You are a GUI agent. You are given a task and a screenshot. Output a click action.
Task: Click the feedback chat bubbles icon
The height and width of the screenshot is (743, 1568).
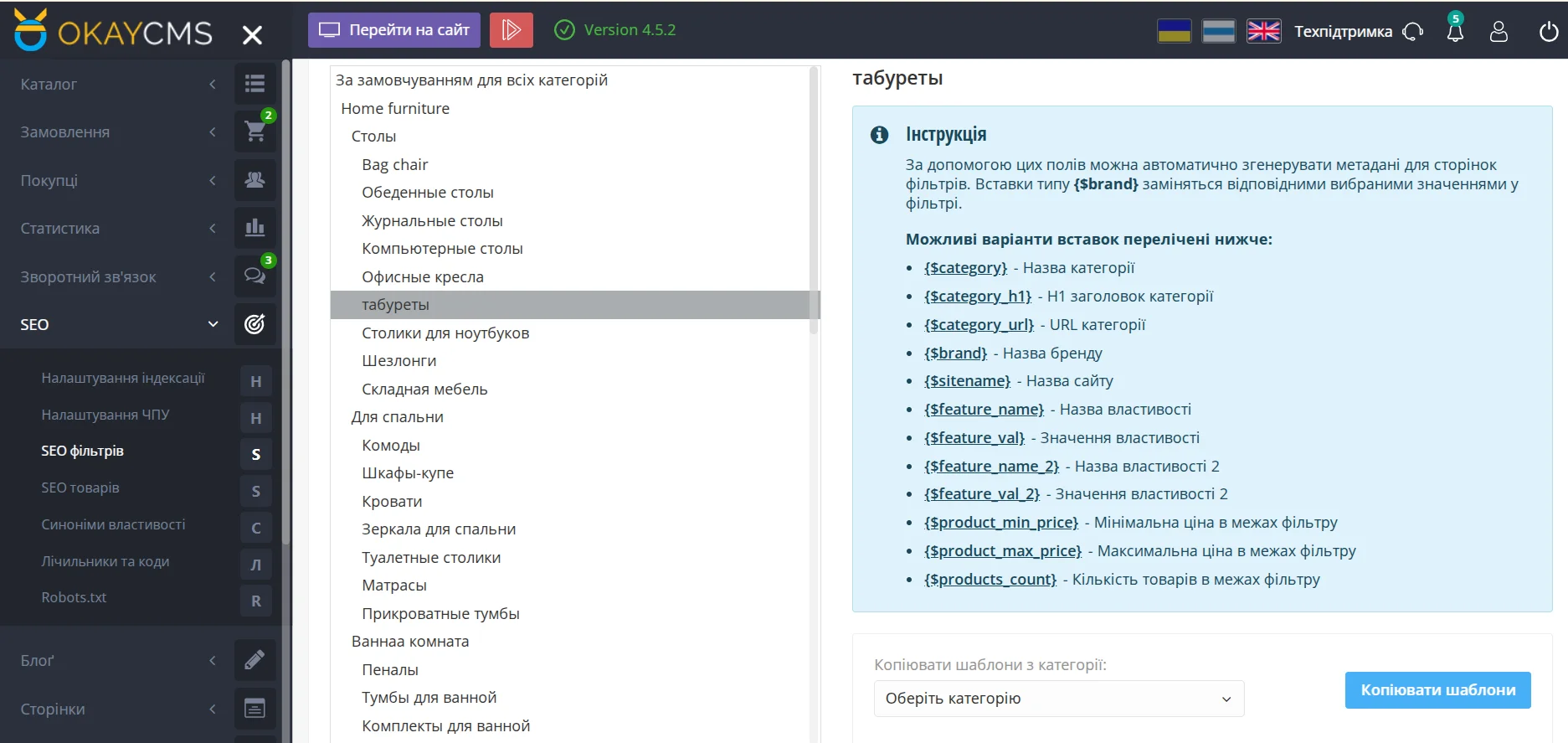(x=254, y=276)
